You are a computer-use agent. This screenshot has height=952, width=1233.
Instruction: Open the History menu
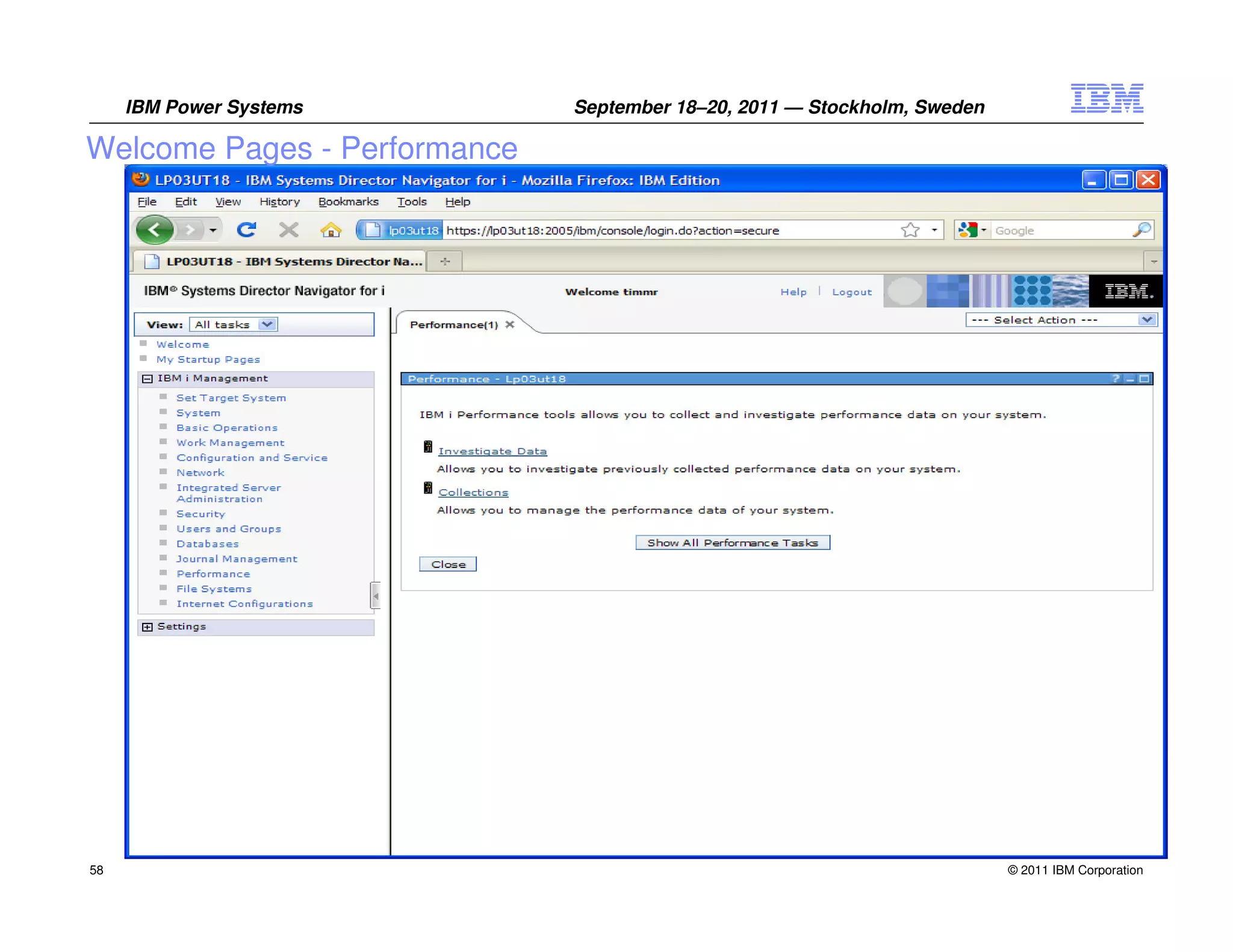pyautogui.click(x=279, y=202)
